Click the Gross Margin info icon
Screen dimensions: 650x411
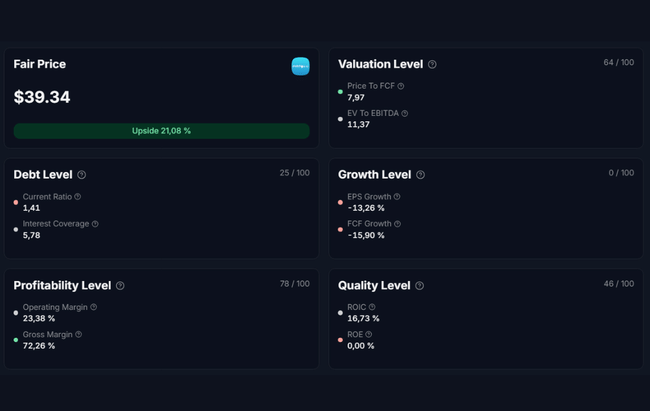pos(79,335)
